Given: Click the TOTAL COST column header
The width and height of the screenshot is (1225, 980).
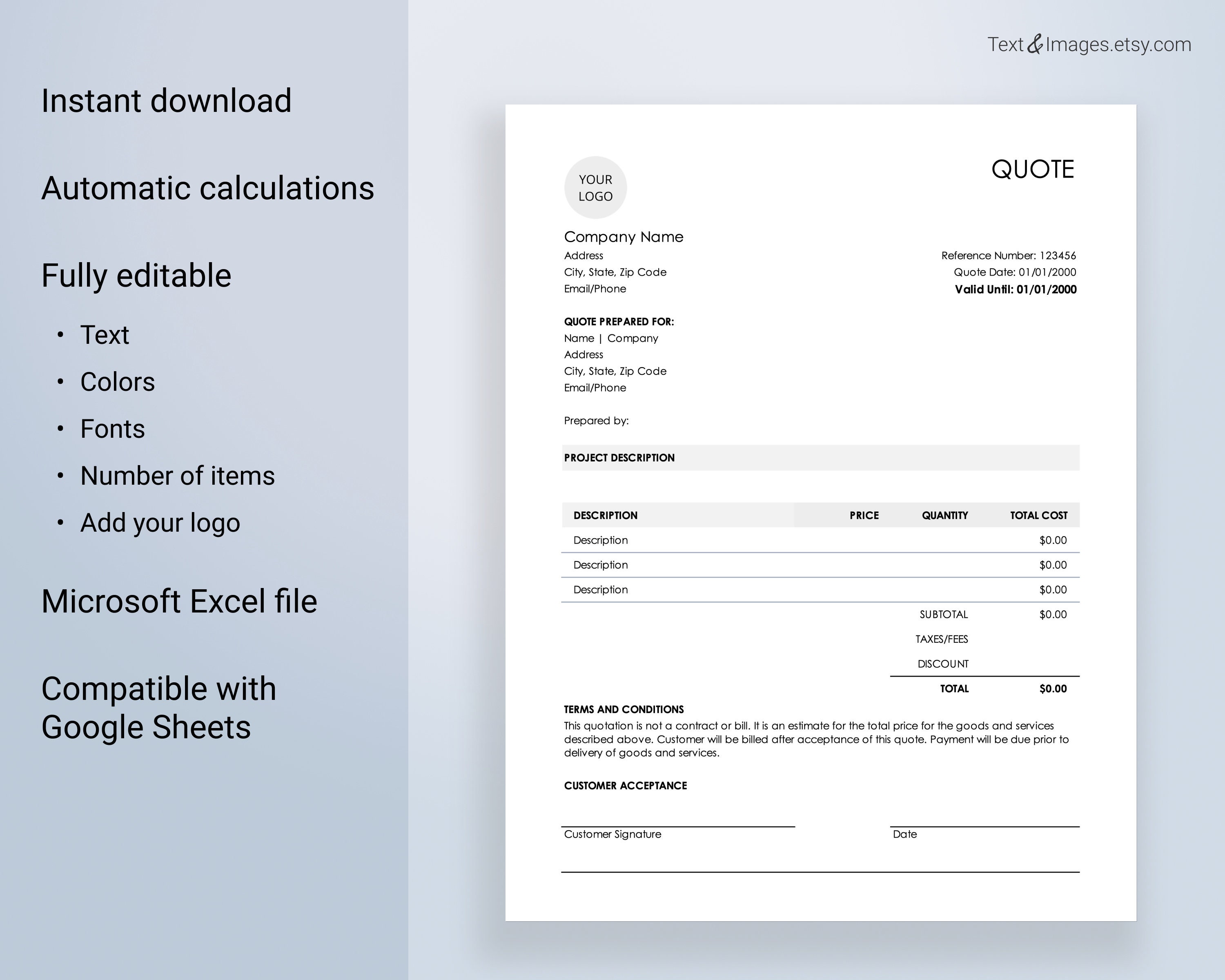Looking at the screenshot, I should coord(1038,515).
